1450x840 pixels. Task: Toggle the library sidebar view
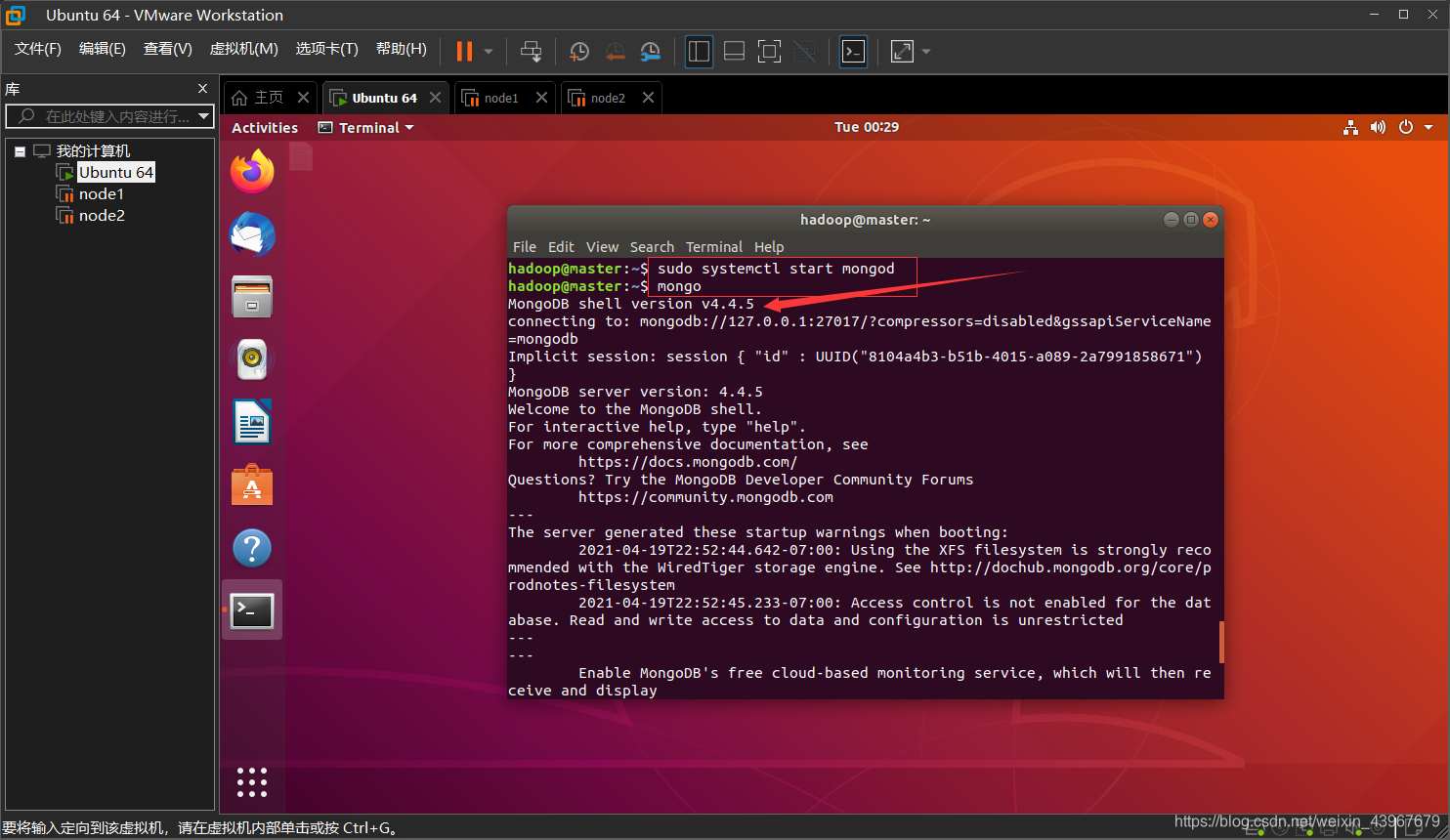[699, 51]
